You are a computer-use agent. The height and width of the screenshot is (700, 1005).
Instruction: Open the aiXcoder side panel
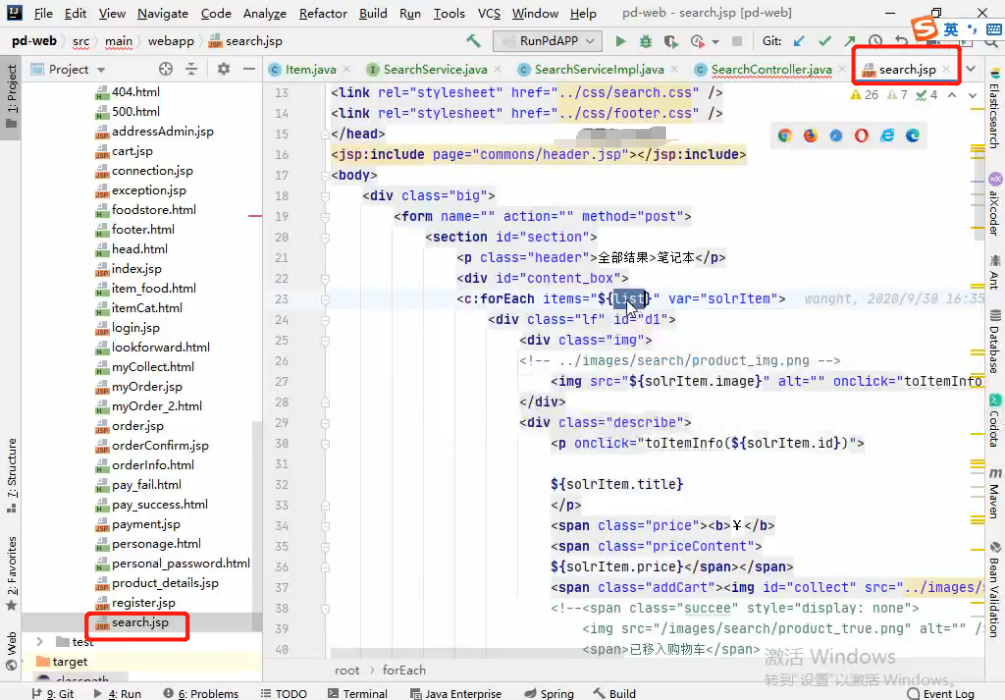[x=995, y=204]
